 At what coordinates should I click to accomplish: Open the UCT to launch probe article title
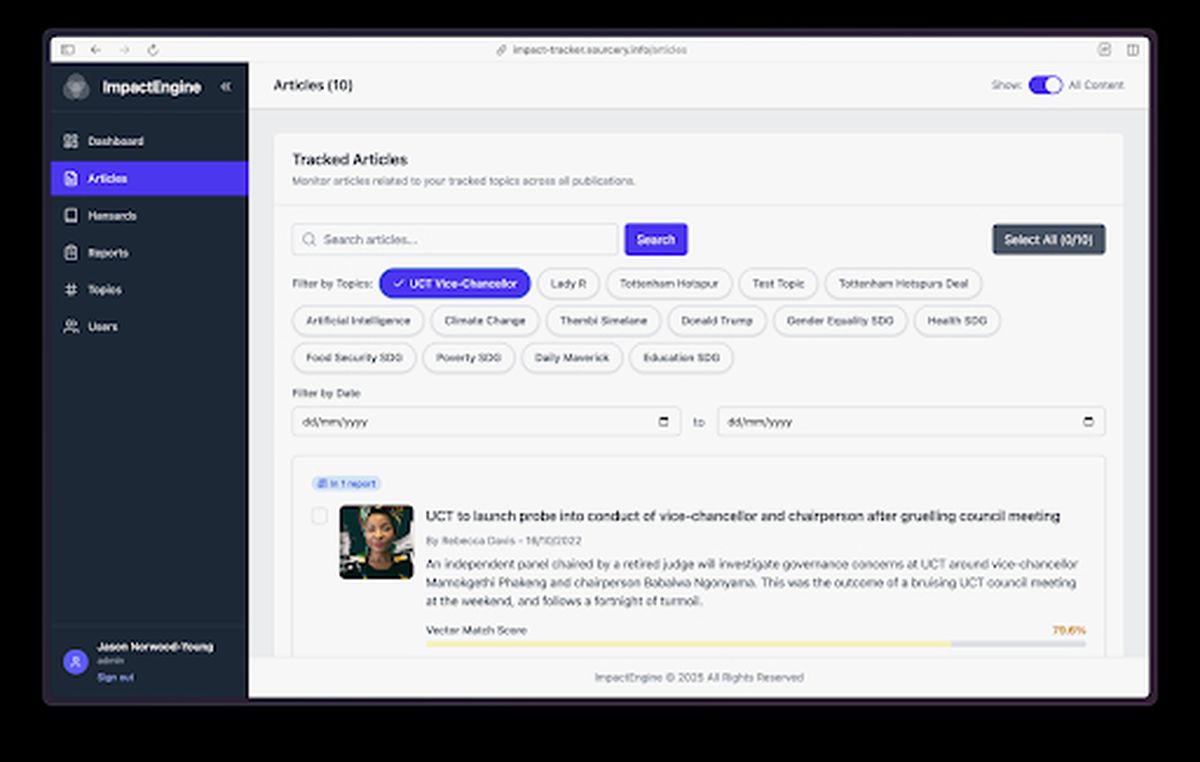(x=743, y=516)
